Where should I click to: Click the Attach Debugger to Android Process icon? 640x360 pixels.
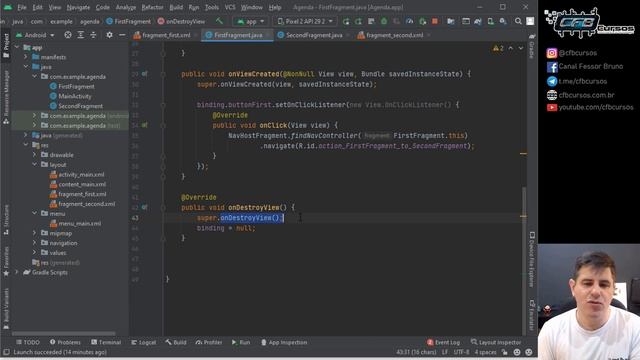click(422, 21)
